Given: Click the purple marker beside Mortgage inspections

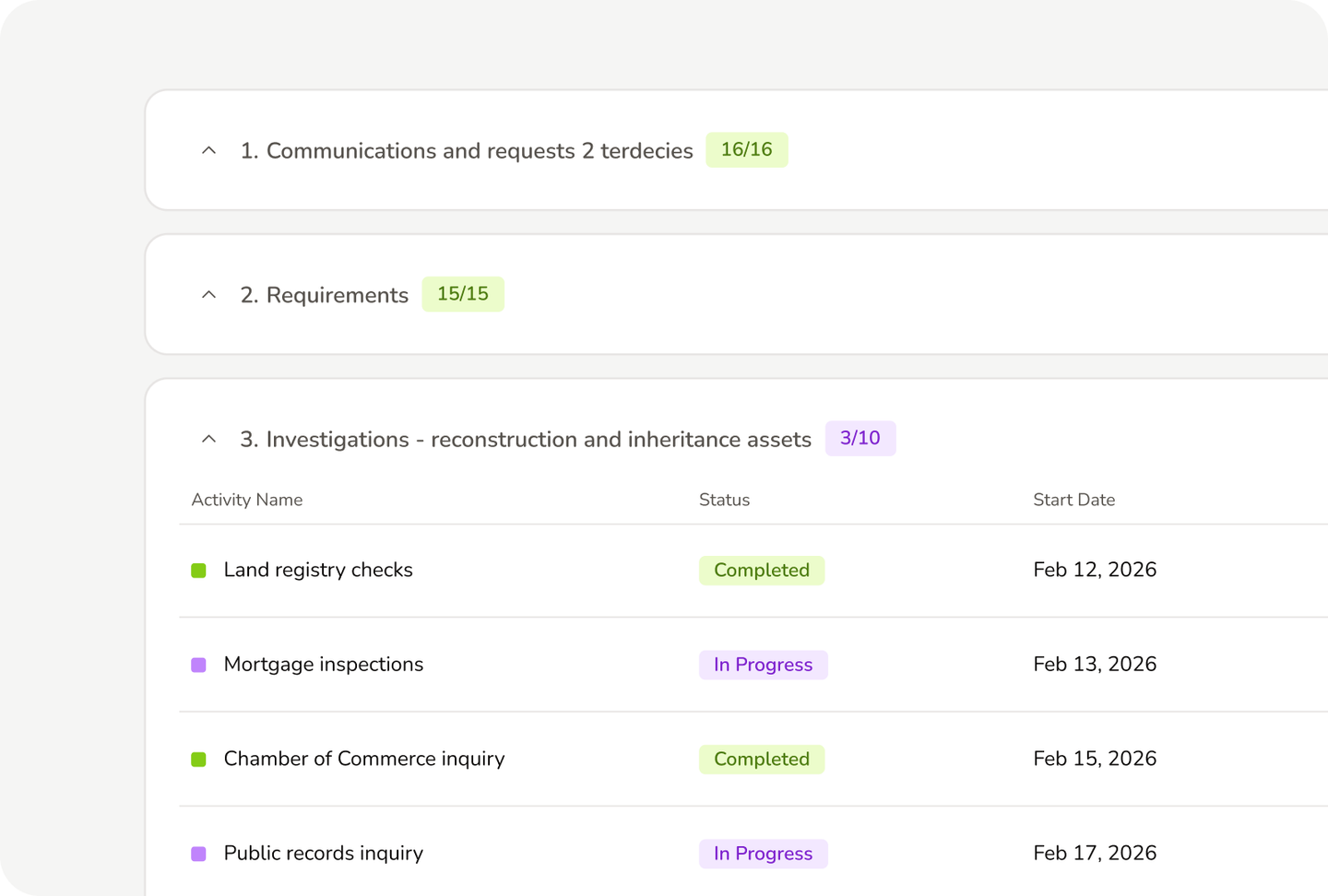Looking at the screenshot, I should coord(198,665).
